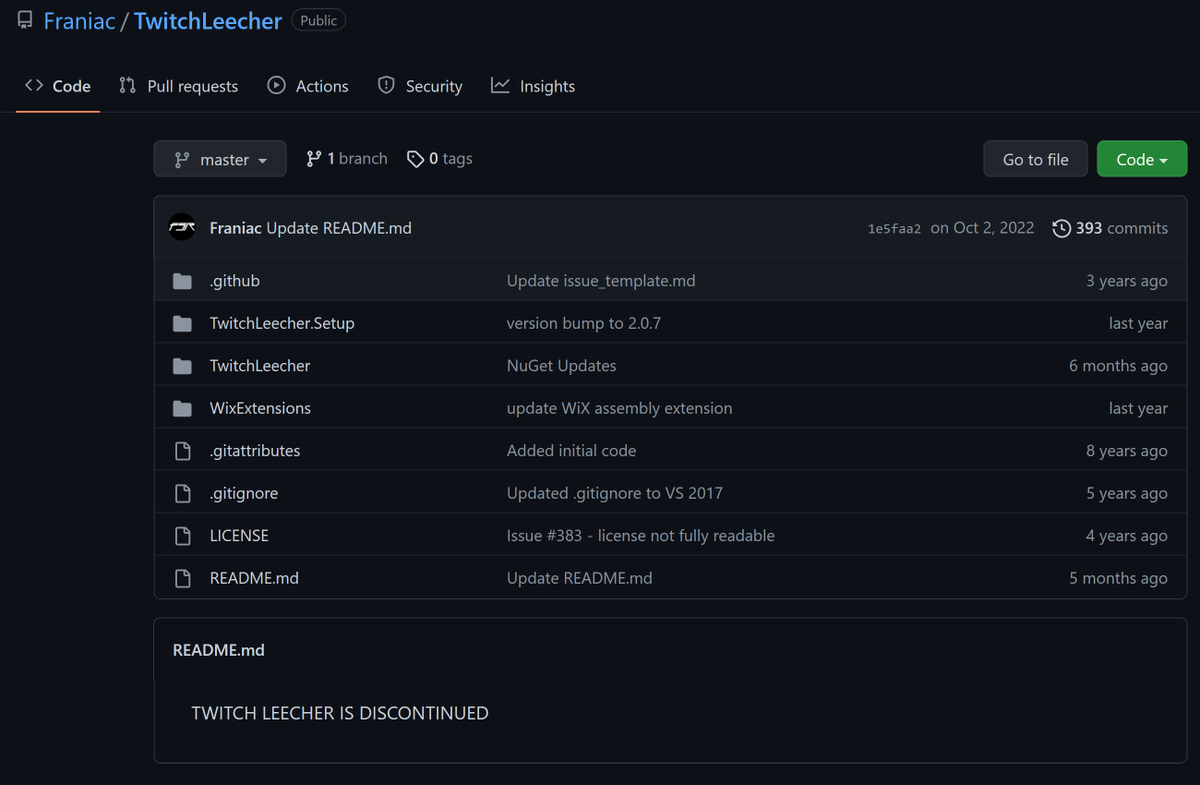Click the Security shield icon

pyautogui.click(x=386, y=86)
